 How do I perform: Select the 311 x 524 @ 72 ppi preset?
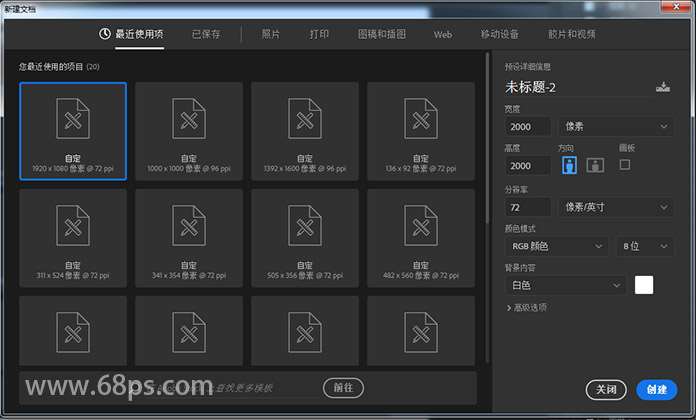point(73,238)
